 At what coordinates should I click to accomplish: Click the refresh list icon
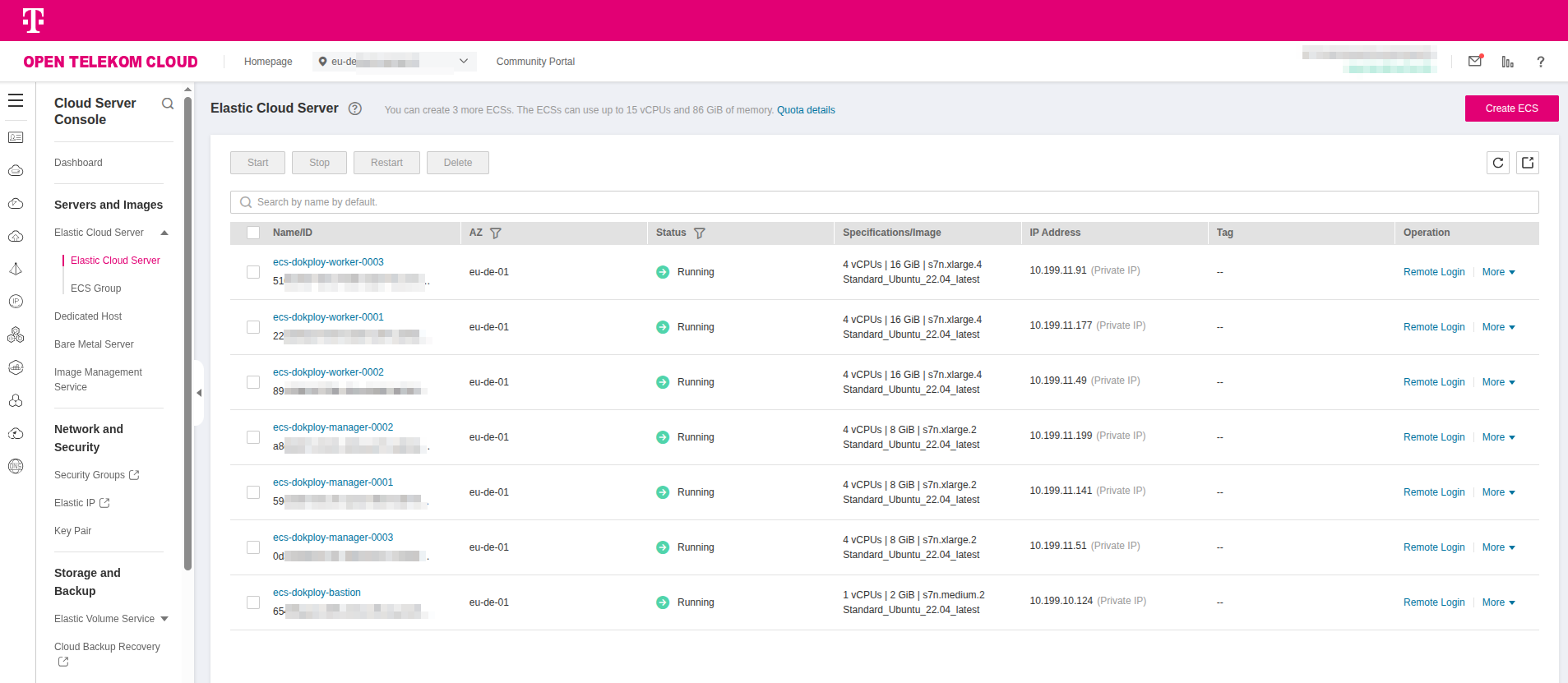tap(1497, 163)
